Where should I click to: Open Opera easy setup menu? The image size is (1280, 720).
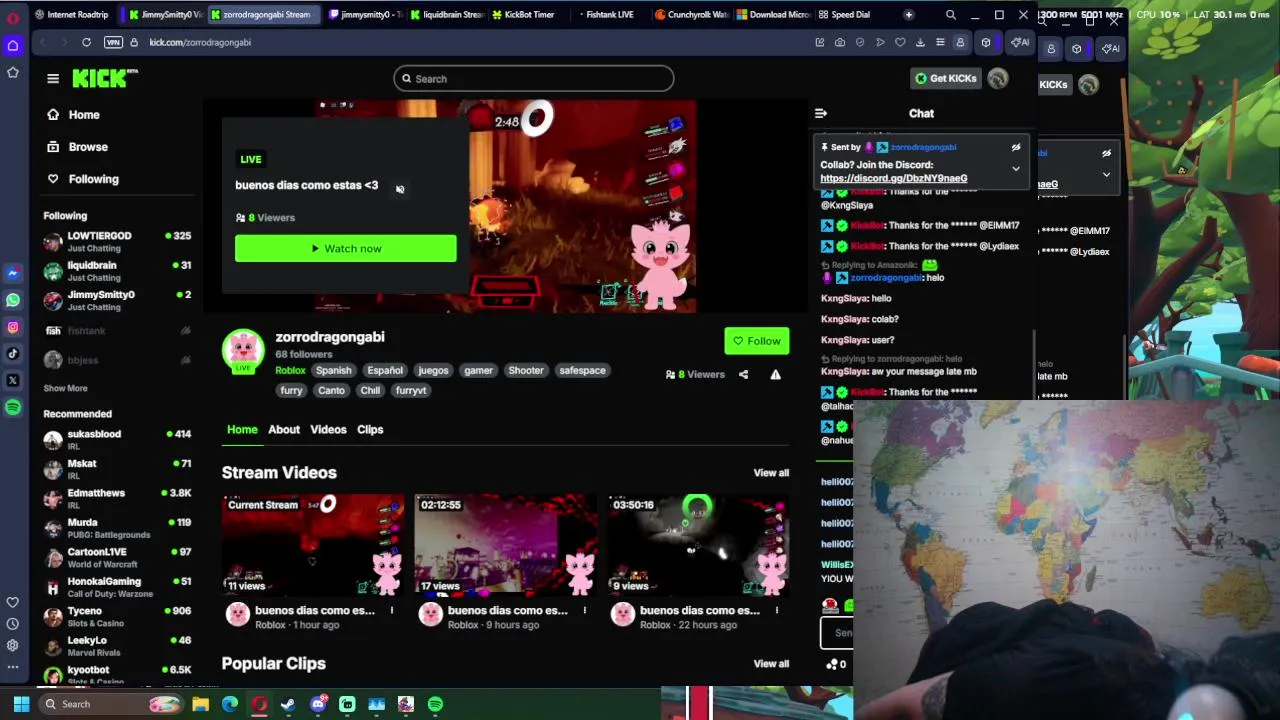940,42
